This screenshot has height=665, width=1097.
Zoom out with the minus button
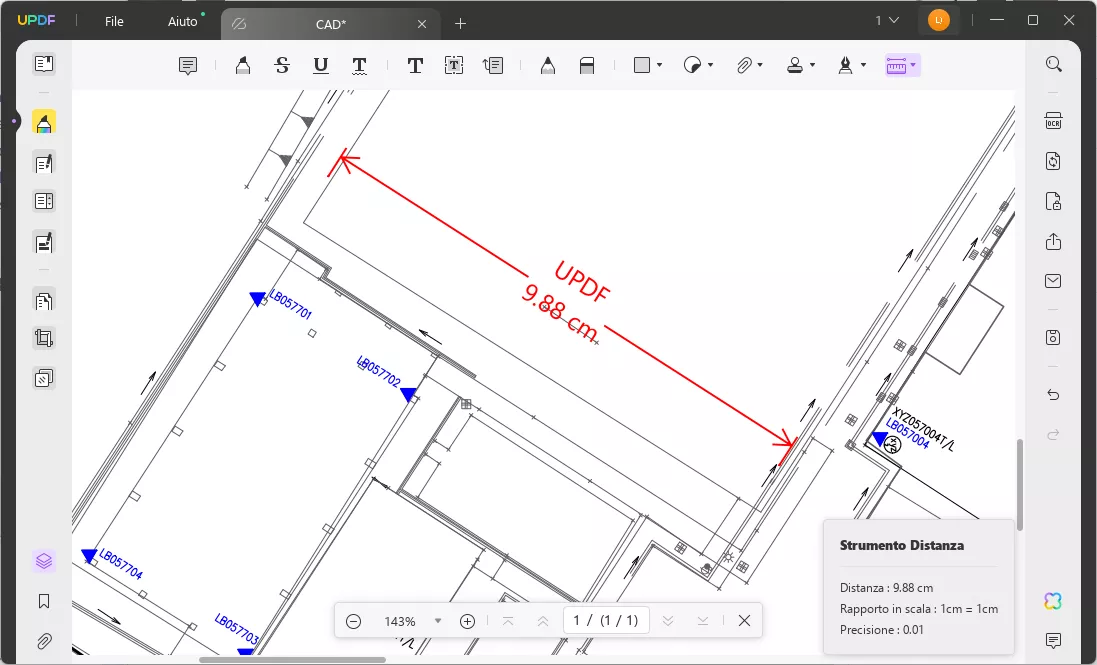pyautogui.click(x=353, y=621)
